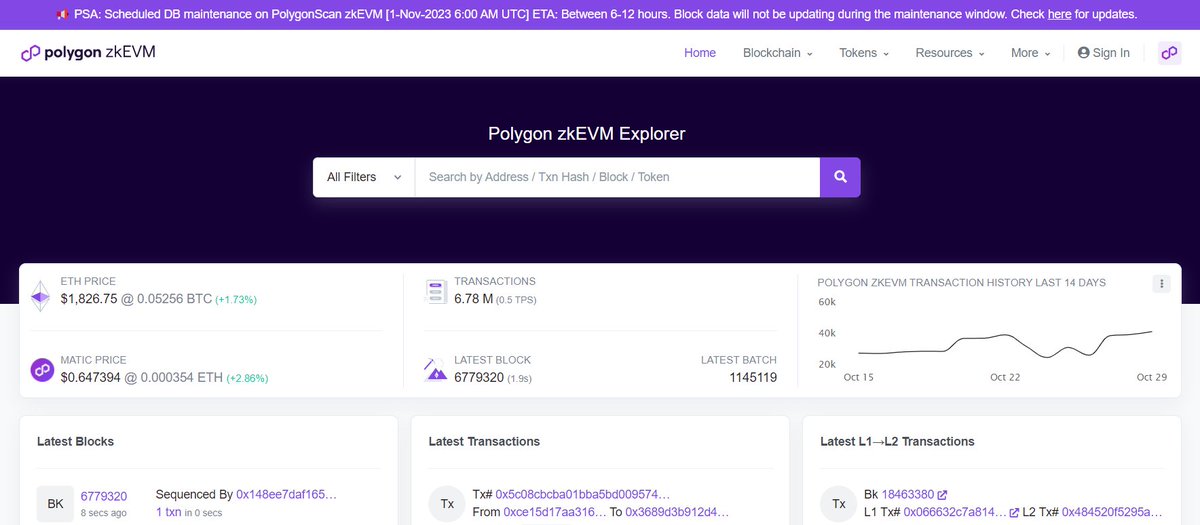Open To address 0x3689d3b912d4…

click(677, 512)
